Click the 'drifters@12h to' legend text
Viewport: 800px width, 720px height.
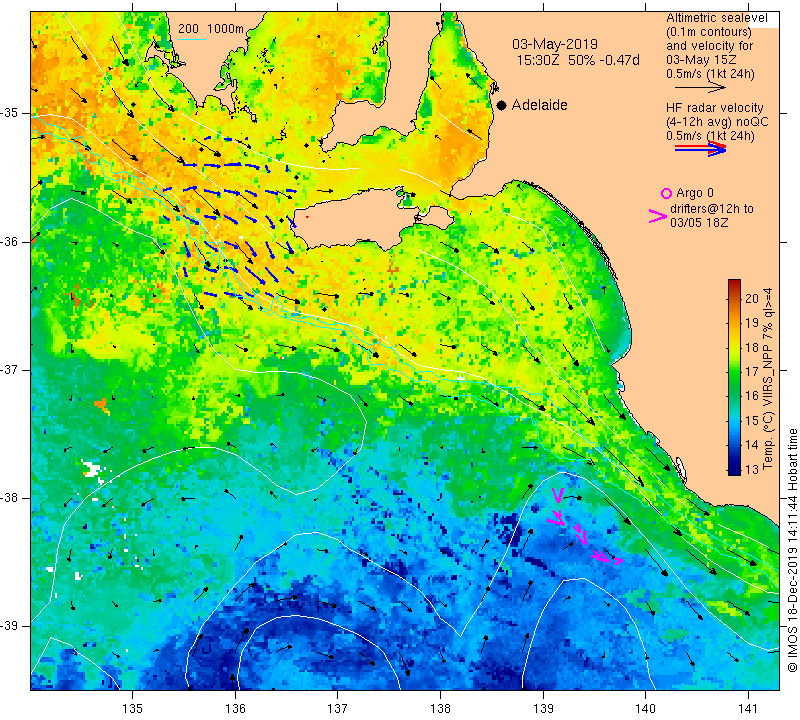click(x=712, y=209)
